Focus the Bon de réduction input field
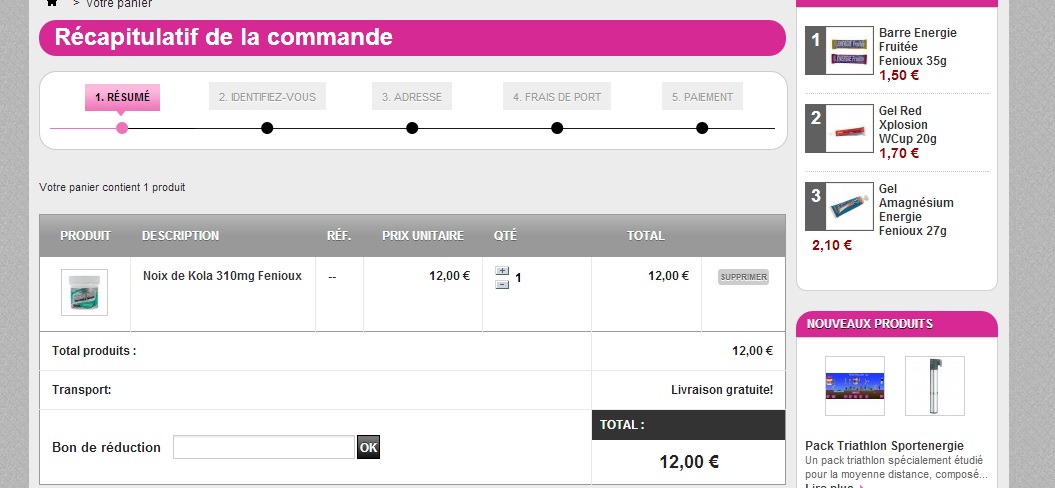Screen dimensions: 1055x488 264,447
